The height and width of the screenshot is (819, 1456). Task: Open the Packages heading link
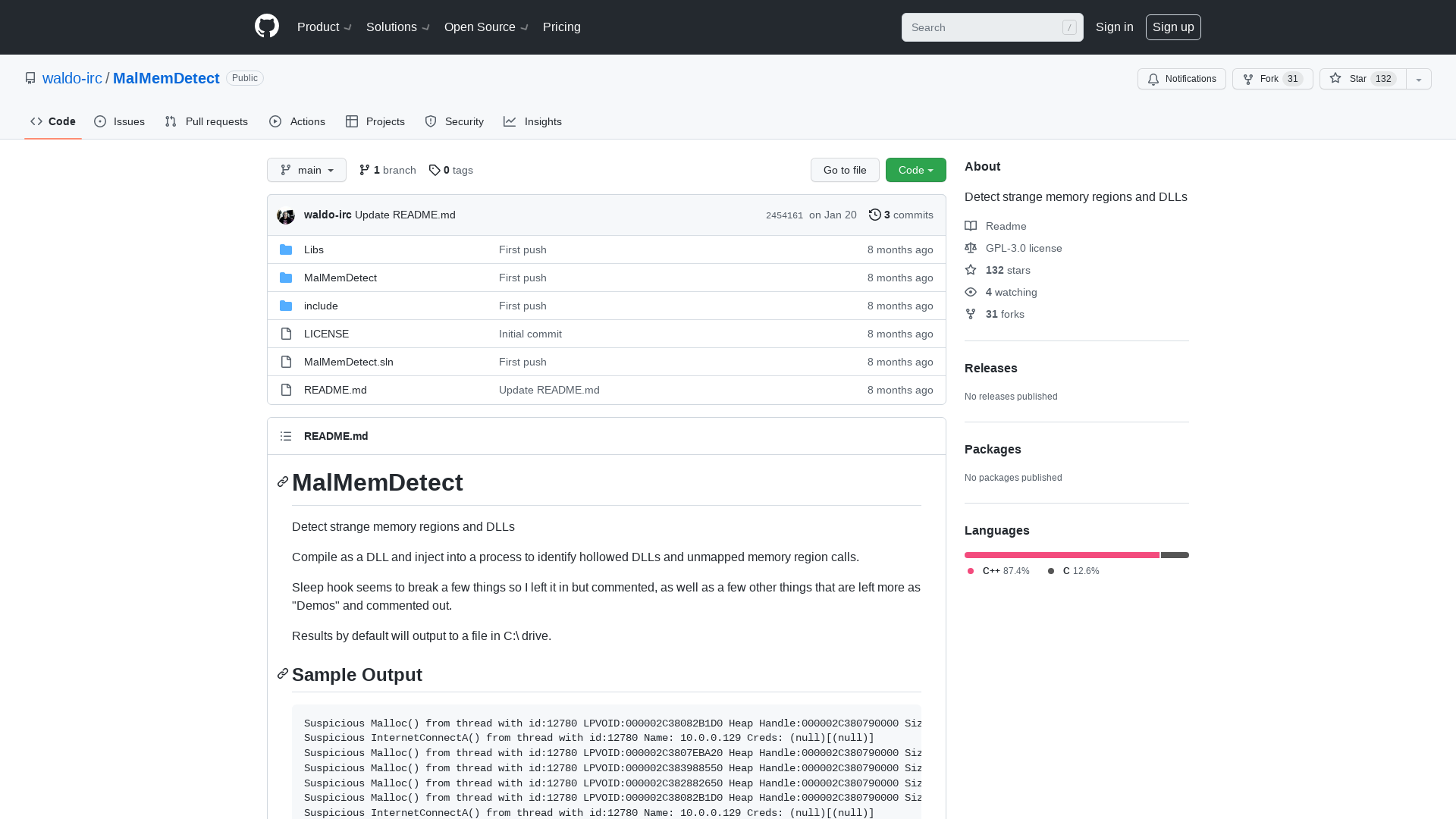click(x=993, y=449)
